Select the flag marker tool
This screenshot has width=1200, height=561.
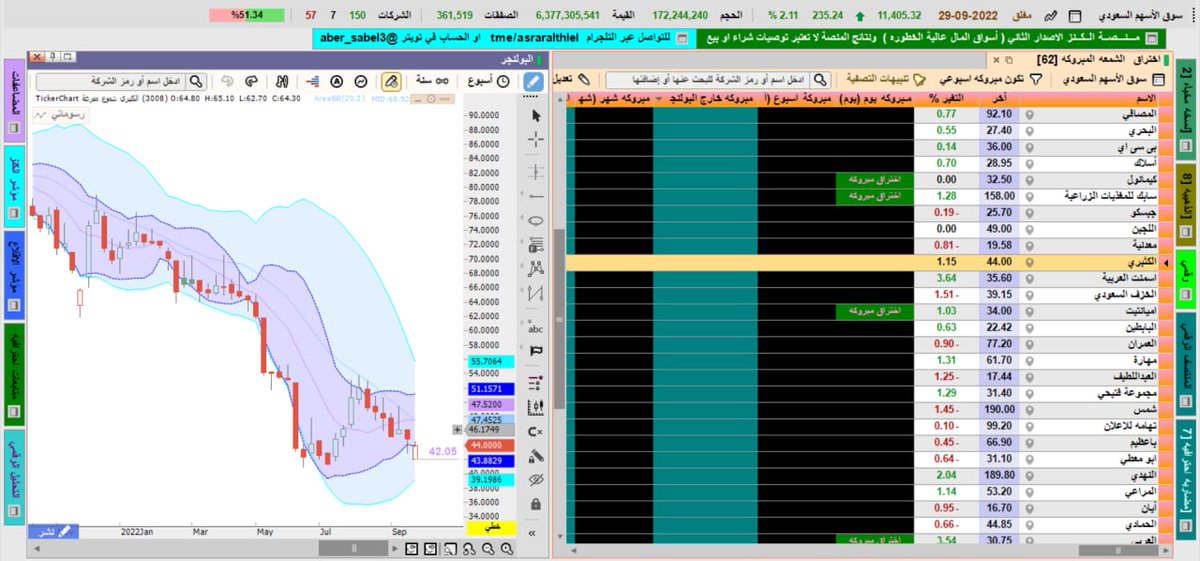click(535, 351)
